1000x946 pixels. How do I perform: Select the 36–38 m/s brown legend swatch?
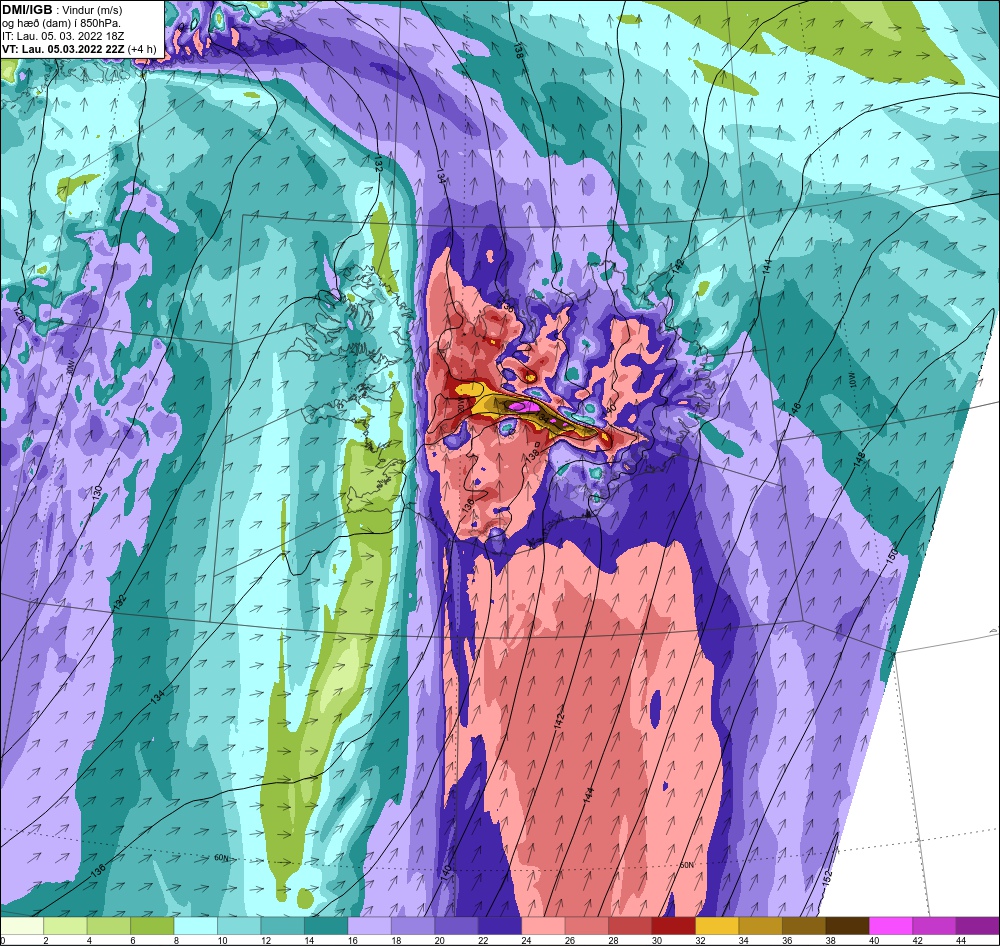pyautogui.click(x=804, y=926)
